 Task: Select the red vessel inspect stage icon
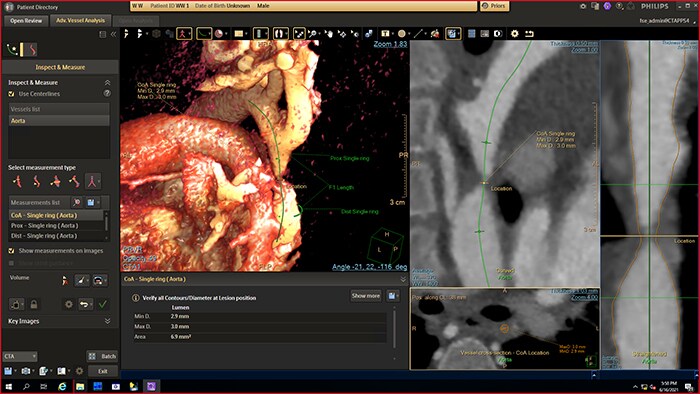pos(31,50)
